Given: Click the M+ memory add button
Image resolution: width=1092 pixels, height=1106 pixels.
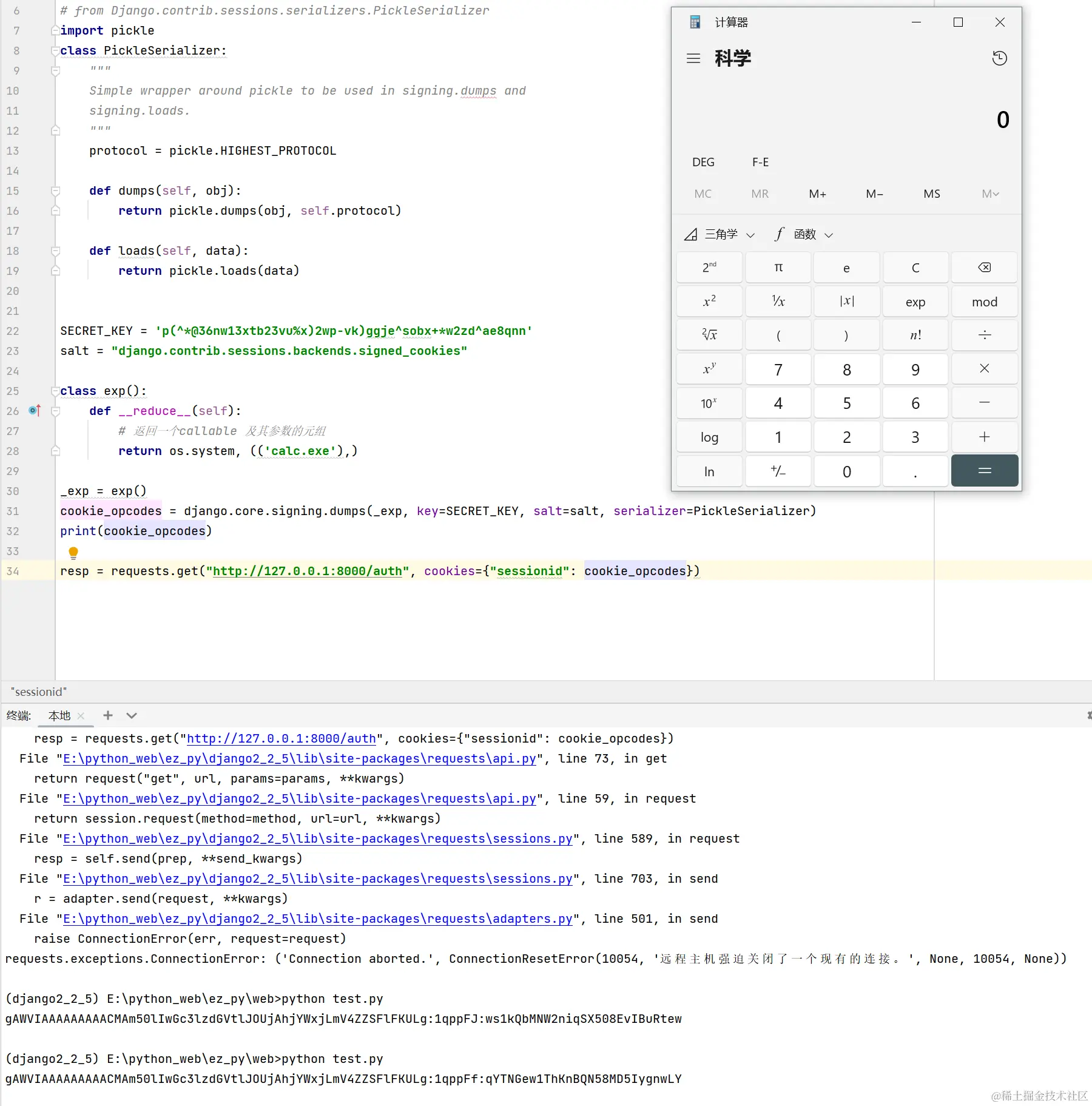Looking at the screenshot, I should click(x=817, y=194).
